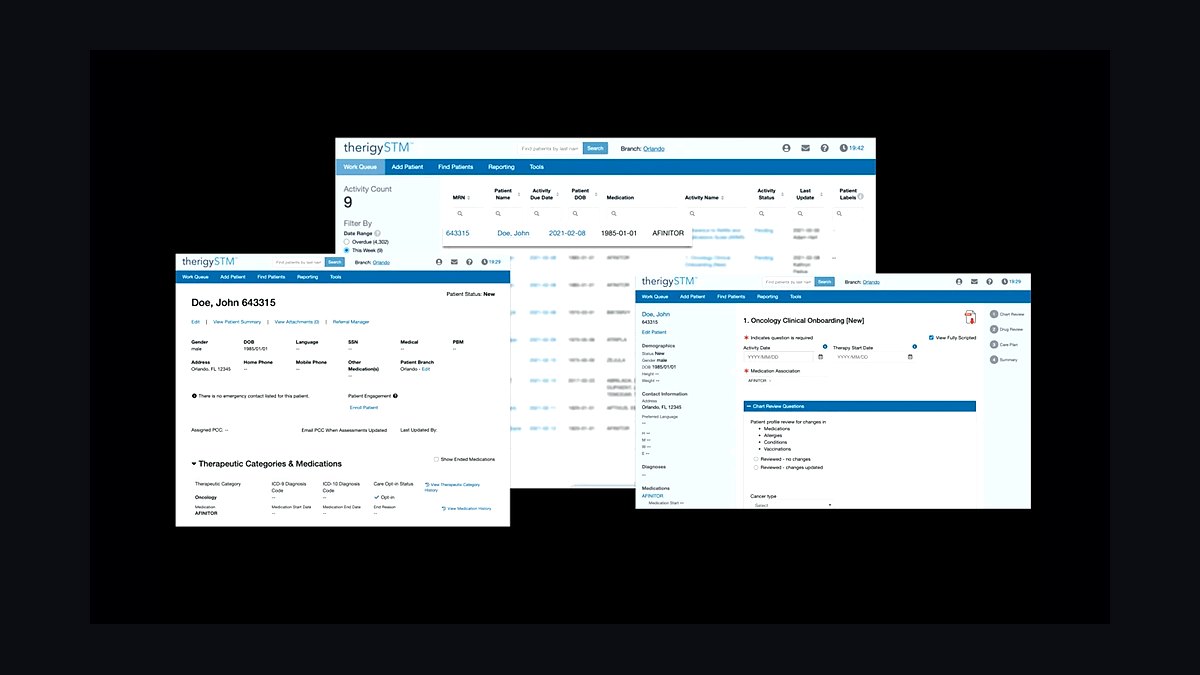
Task: Toggle View Fully Scripted checkbox
Action: pos(931,338)
